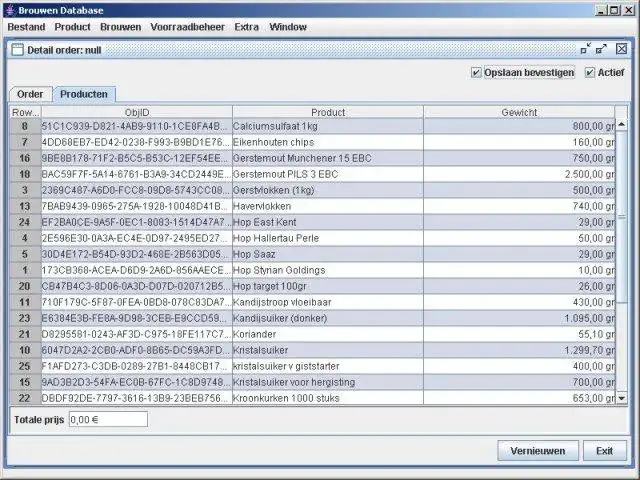Click ObjID cell starting with 173CB368
The width and height of the screenshot is (640, 480).
tap(137, 270)
